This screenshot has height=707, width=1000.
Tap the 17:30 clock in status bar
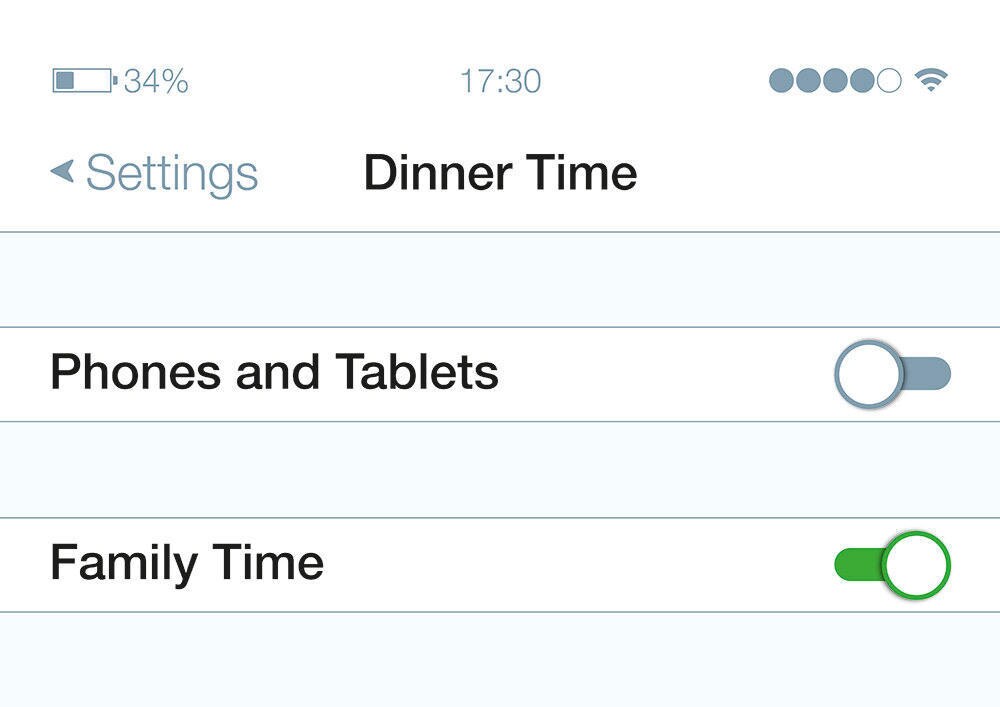[x=500, y=81]
